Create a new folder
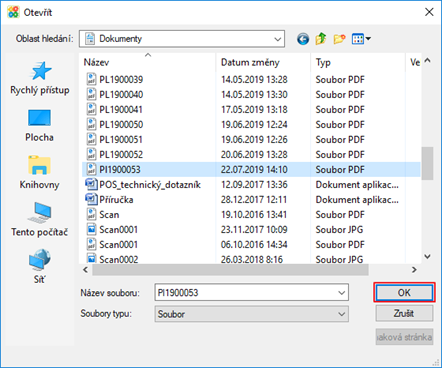This screenshot has height=368, width=442. pos(339,39)
